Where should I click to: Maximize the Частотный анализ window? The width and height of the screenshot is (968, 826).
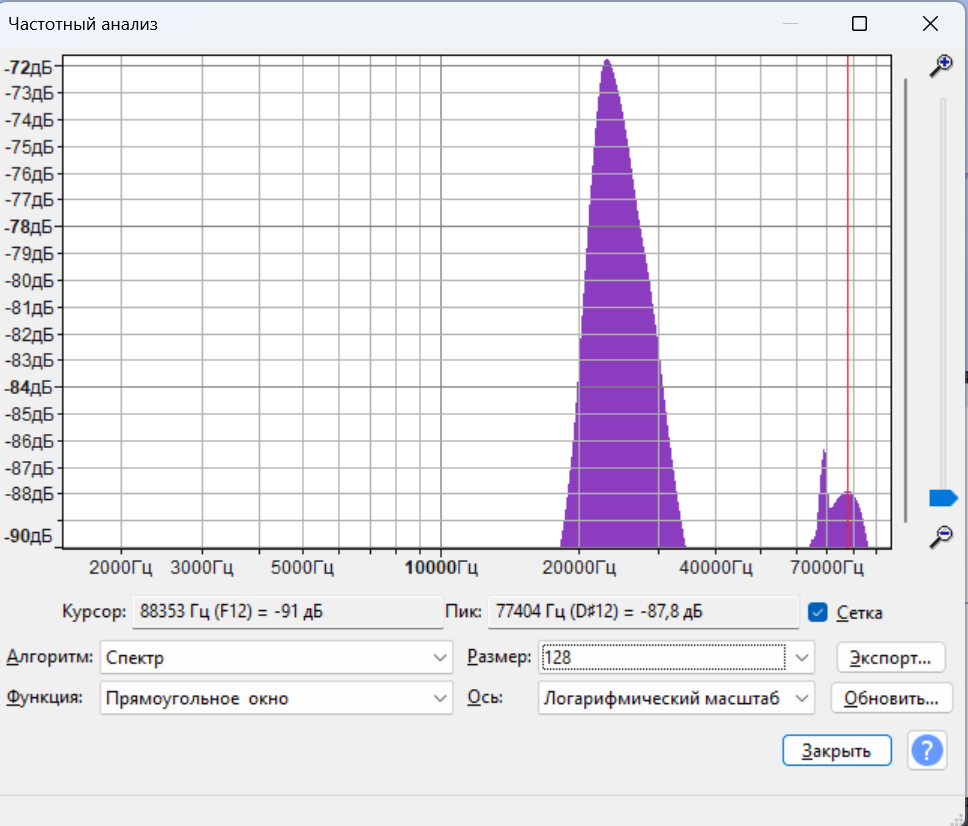(x=859, y=24)
